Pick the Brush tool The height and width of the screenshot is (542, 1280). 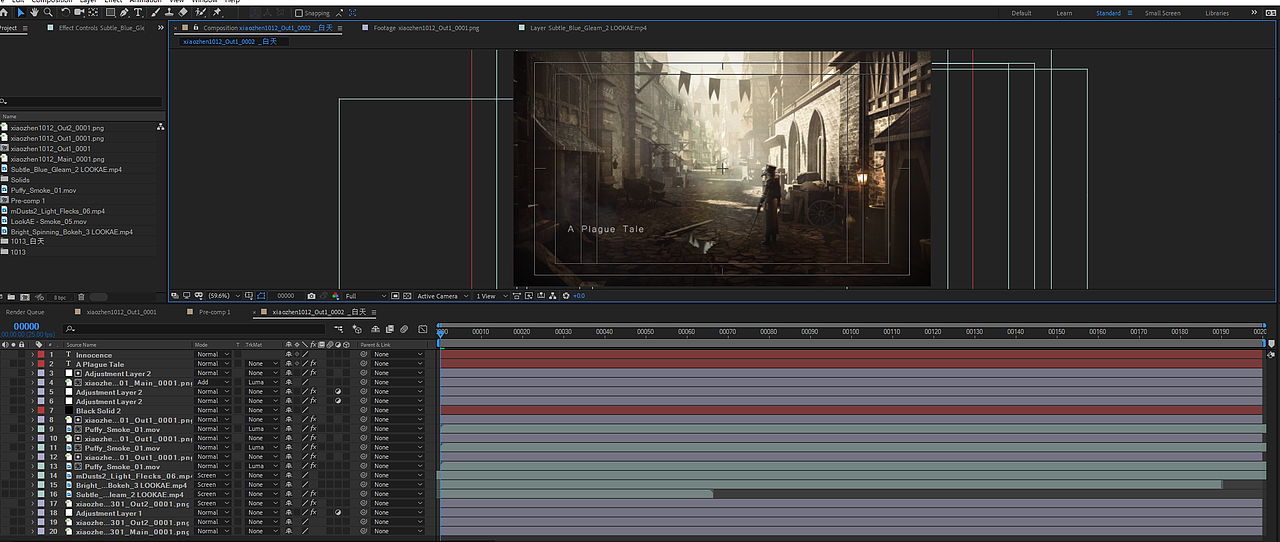(x=155, y=12)
